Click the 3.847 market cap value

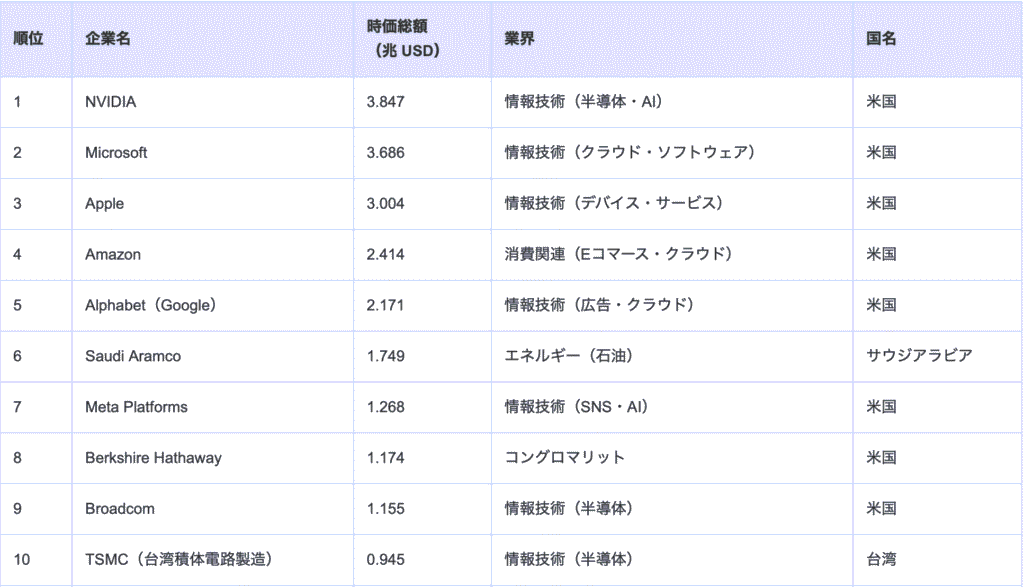(x=386, y=102)
